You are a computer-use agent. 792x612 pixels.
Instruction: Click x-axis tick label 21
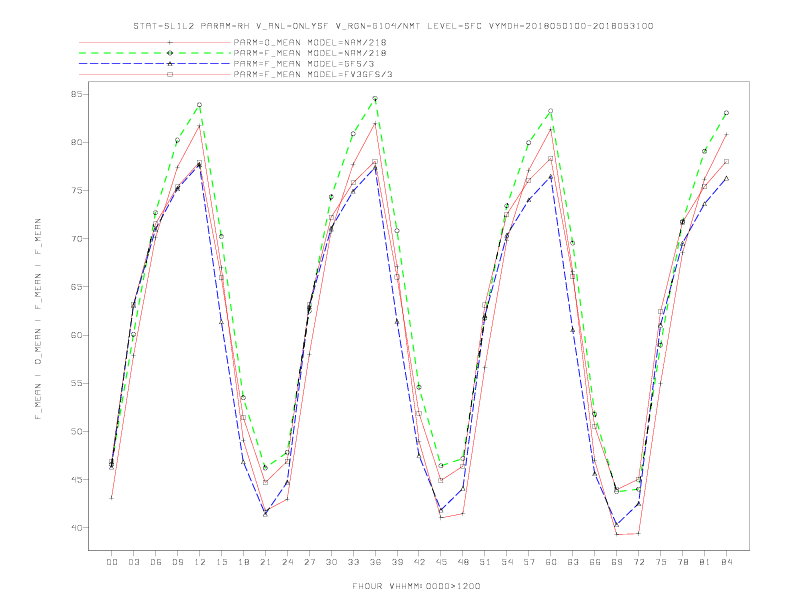point(265,562)
